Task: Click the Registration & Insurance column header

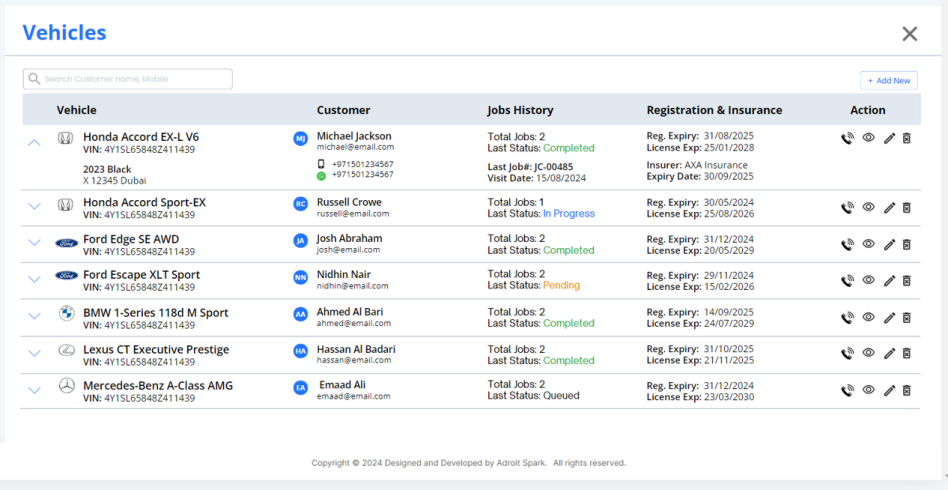Action: click(x=714, y=110)
